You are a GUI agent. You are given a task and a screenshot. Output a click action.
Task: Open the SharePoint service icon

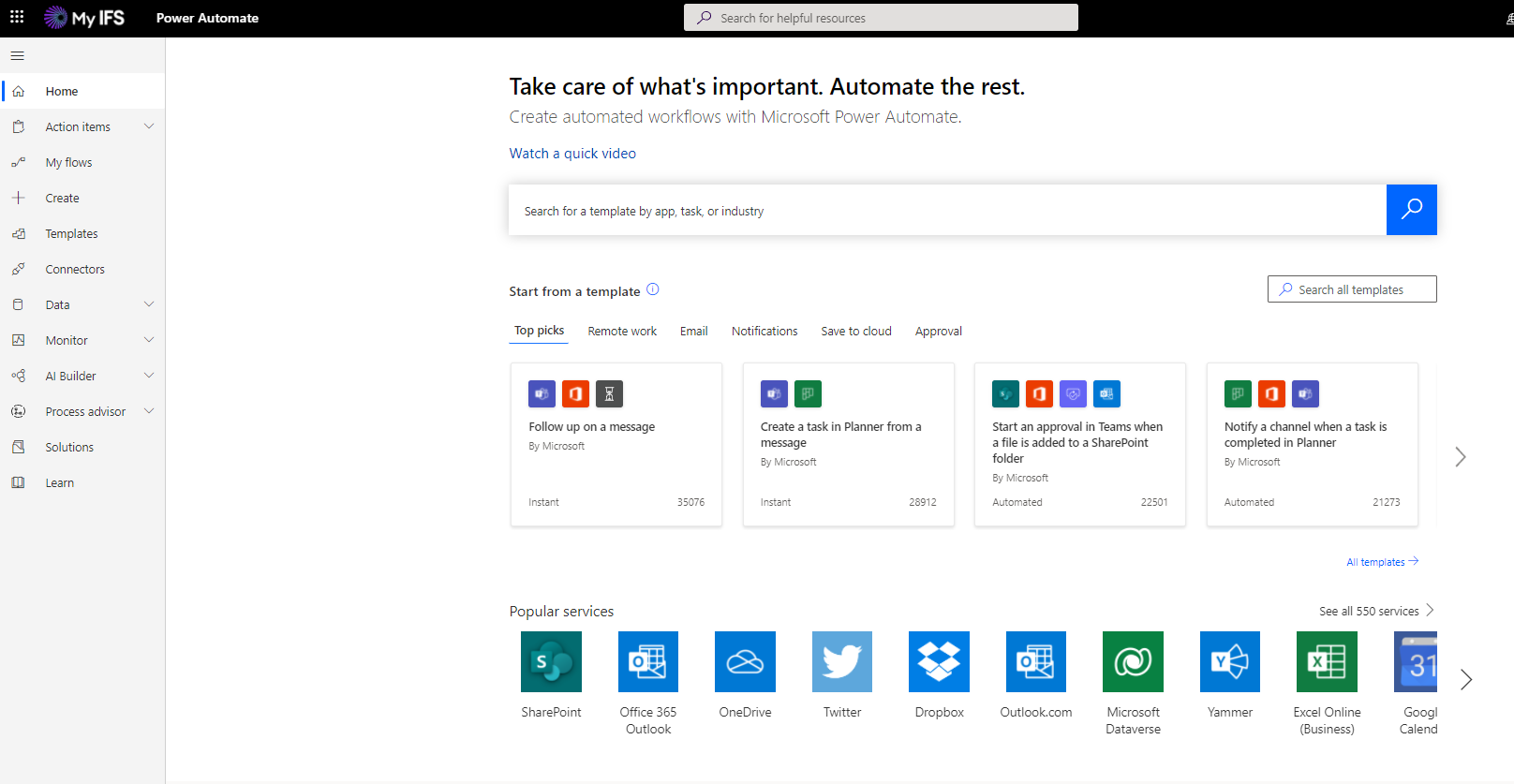pos(551,662)
